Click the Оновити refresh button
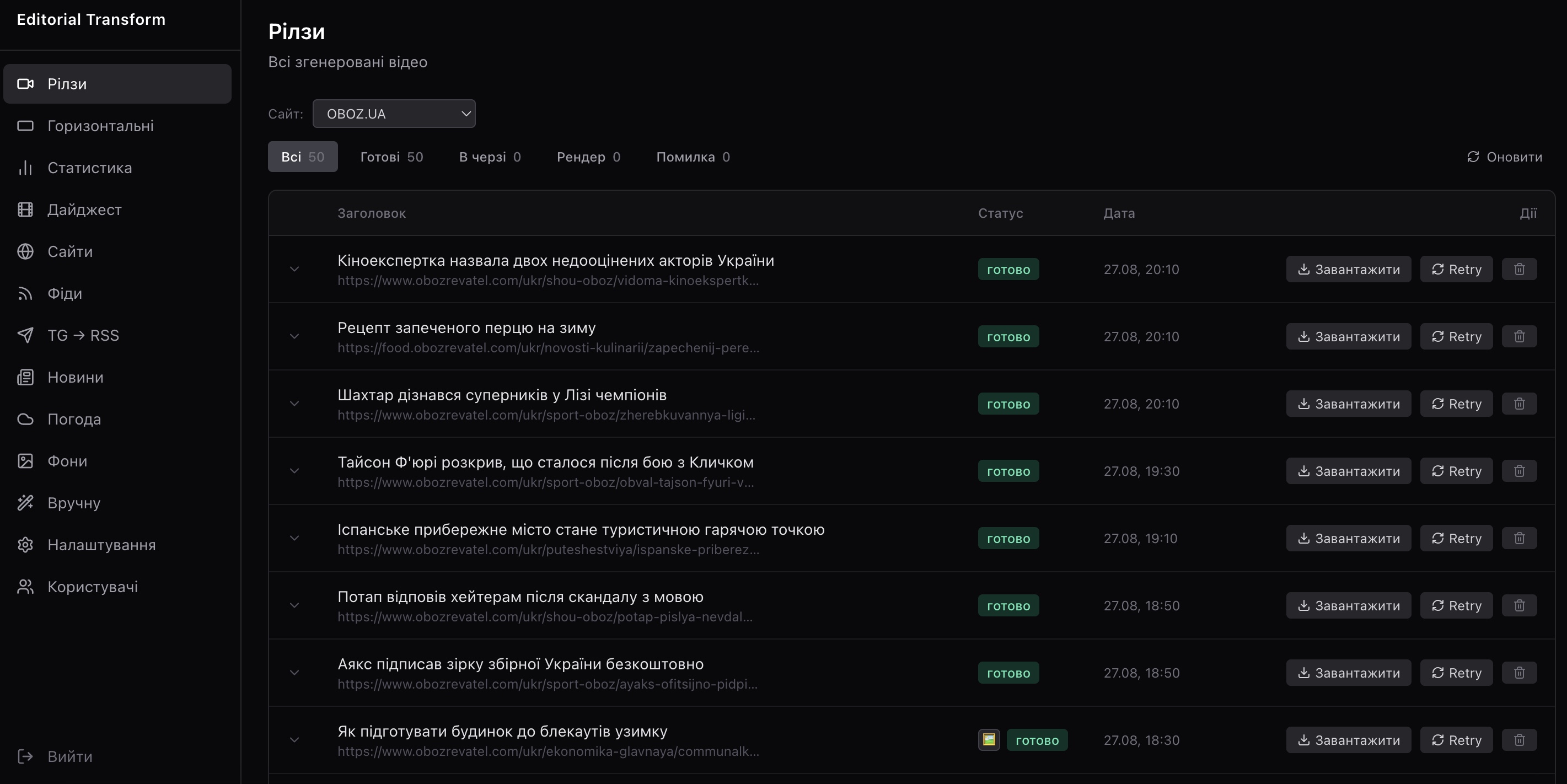The image size is (1567, 784). [x=1504, y=157]
